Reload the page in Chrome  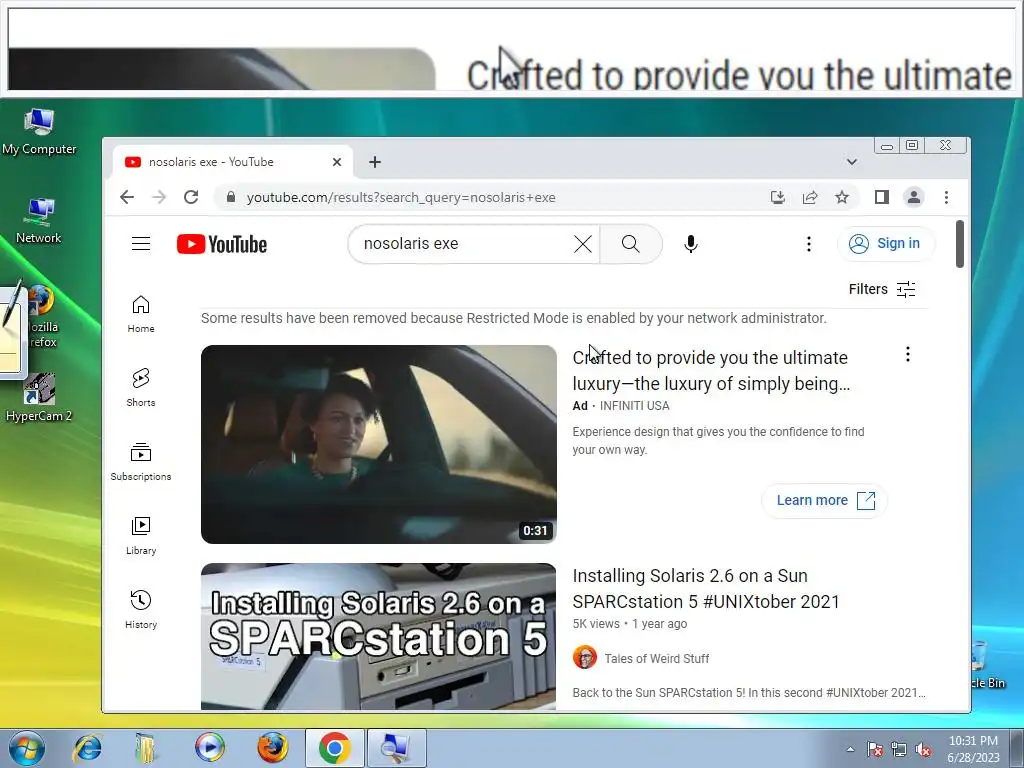tap(191, 197)
